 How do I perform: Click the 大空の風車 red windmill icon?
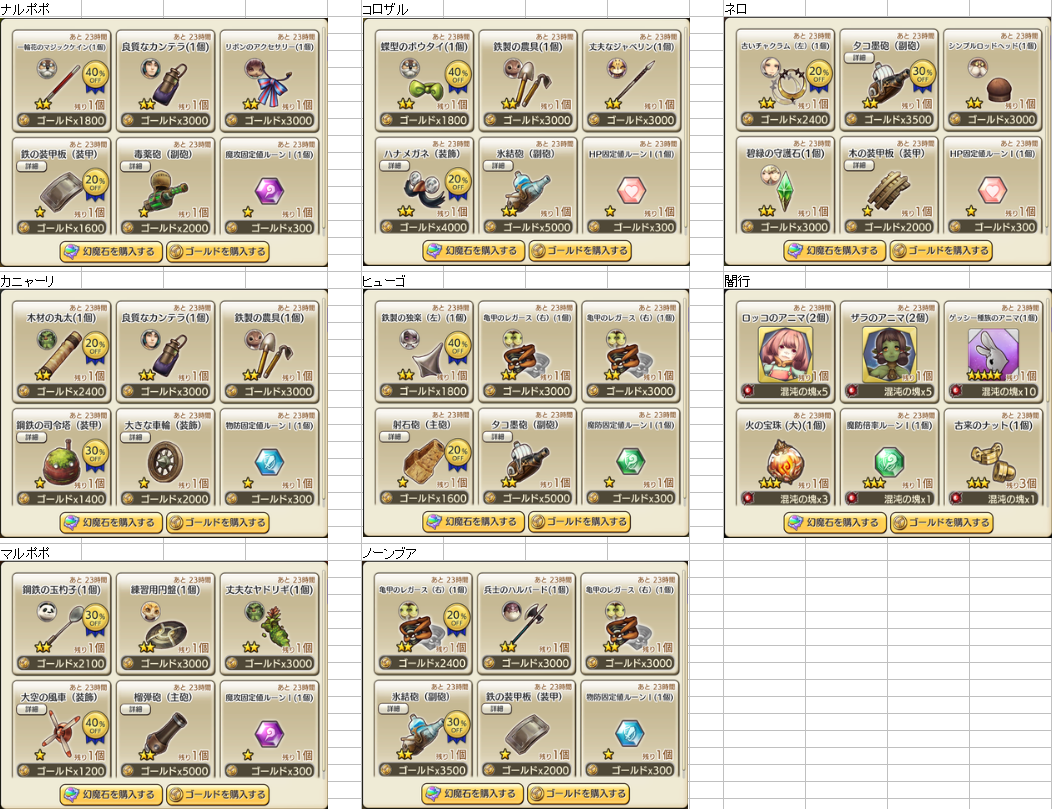tap(62, 731)
